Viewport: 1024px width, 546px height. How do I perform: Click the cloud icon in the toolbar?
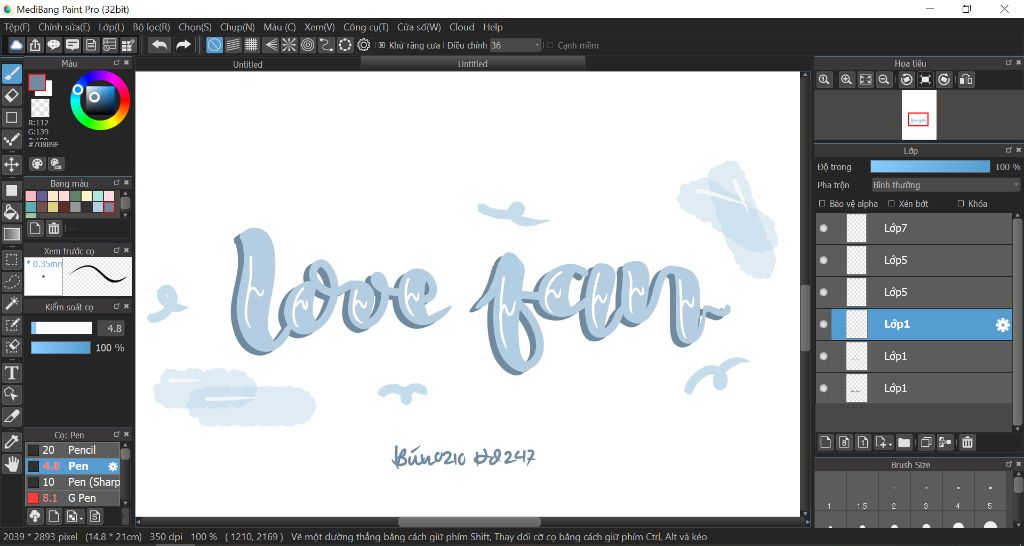[x=16, y=45]
